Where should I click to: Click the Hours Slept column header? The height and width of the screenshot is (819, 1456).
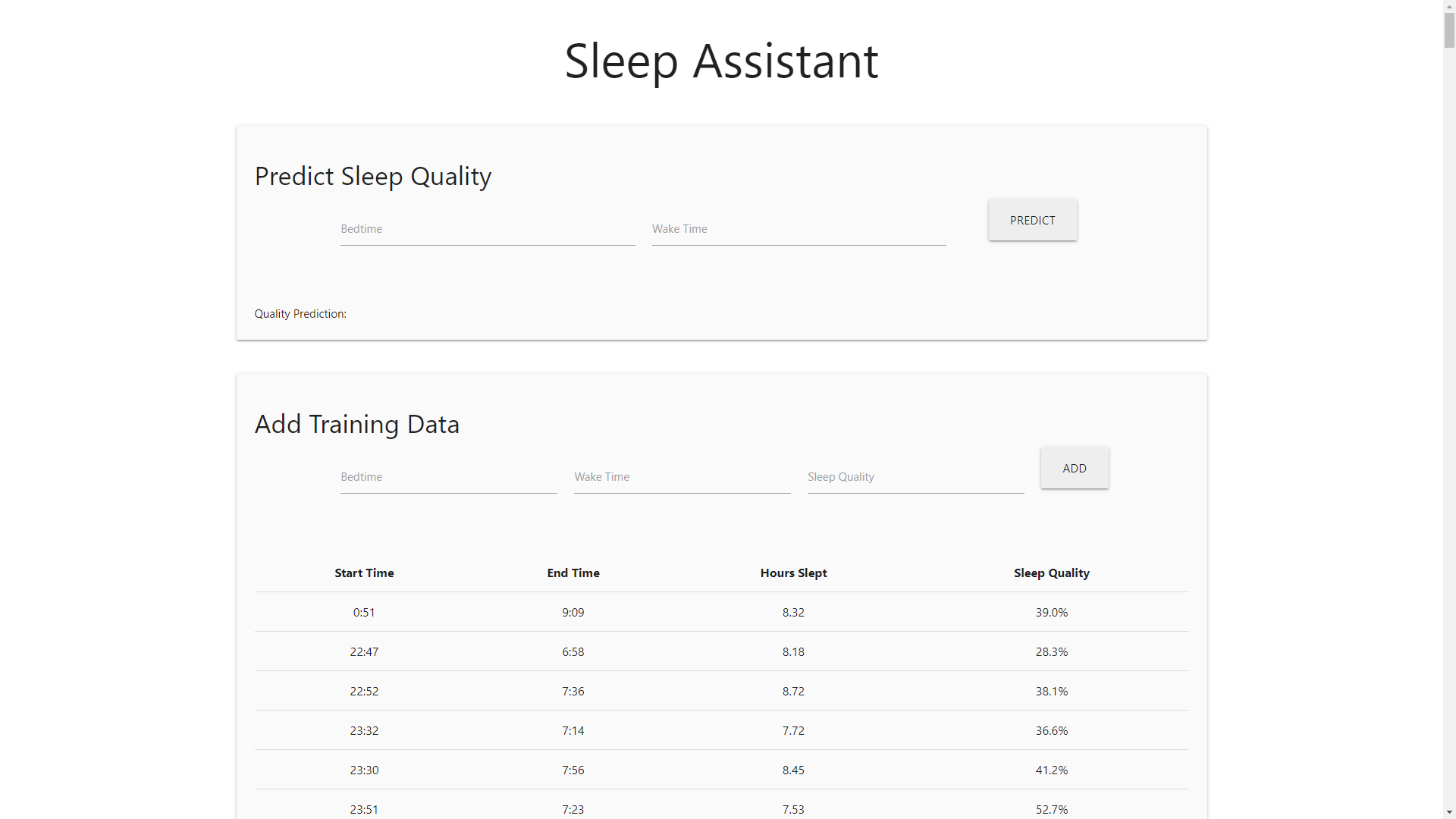pos(793,573)
